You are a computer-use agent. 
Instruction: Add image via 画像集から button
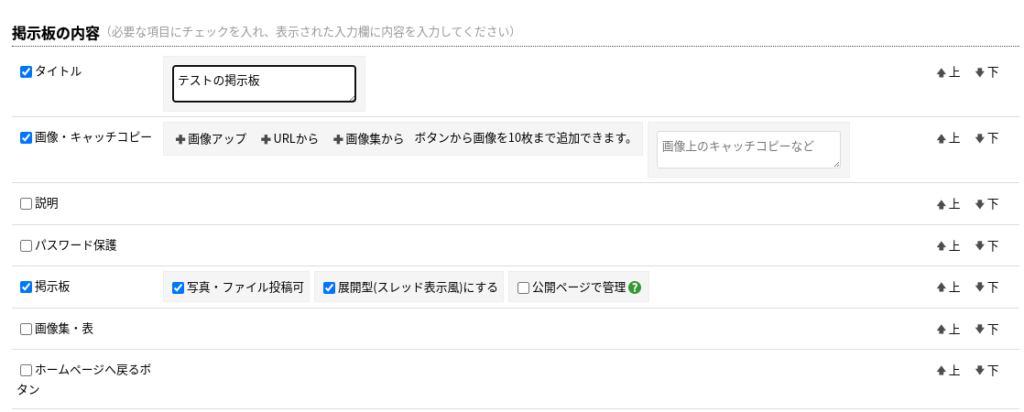[368, 139]
